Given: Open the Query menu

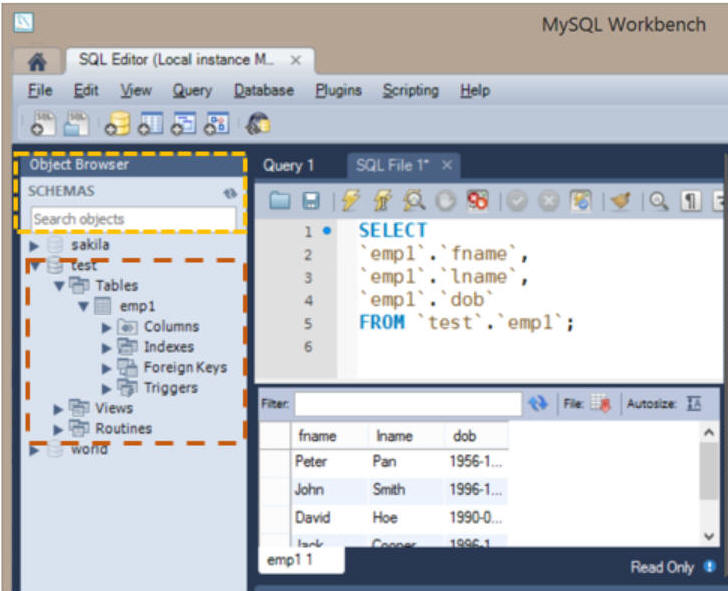Looking at the screenshot, I should click(x=192, y=90).
